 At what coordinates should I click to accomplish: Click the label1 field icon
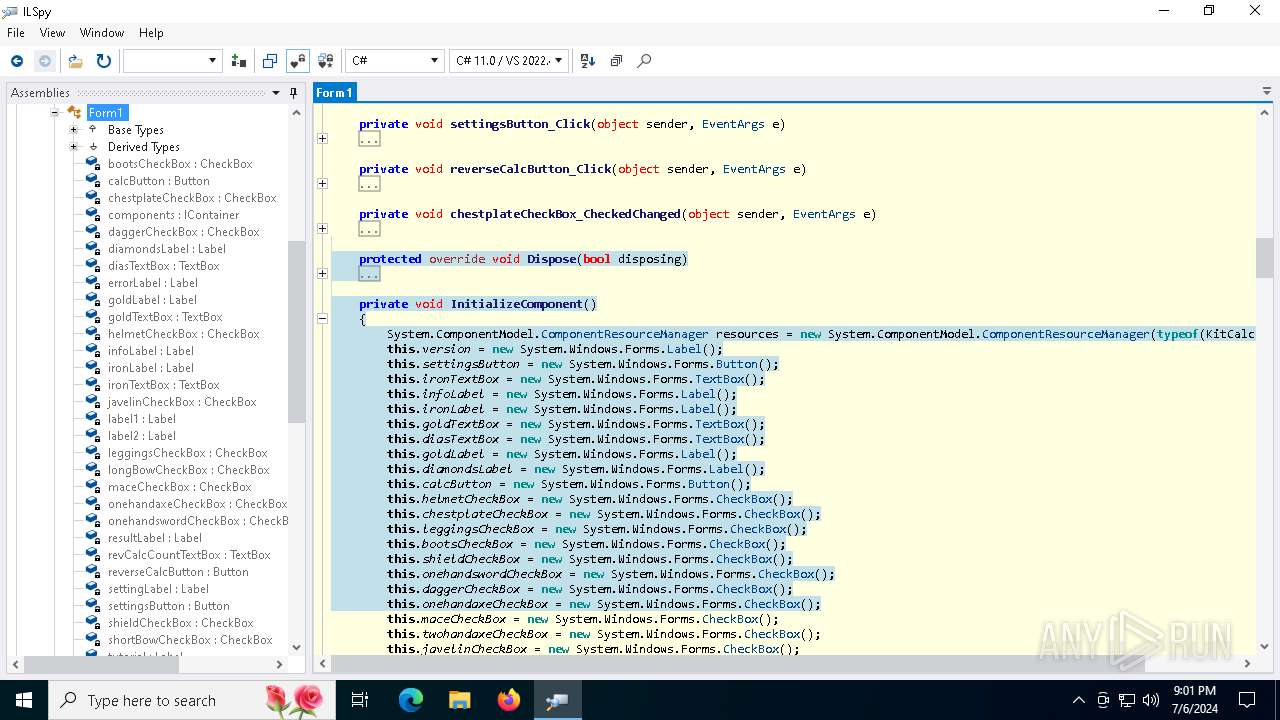point(93,419)
